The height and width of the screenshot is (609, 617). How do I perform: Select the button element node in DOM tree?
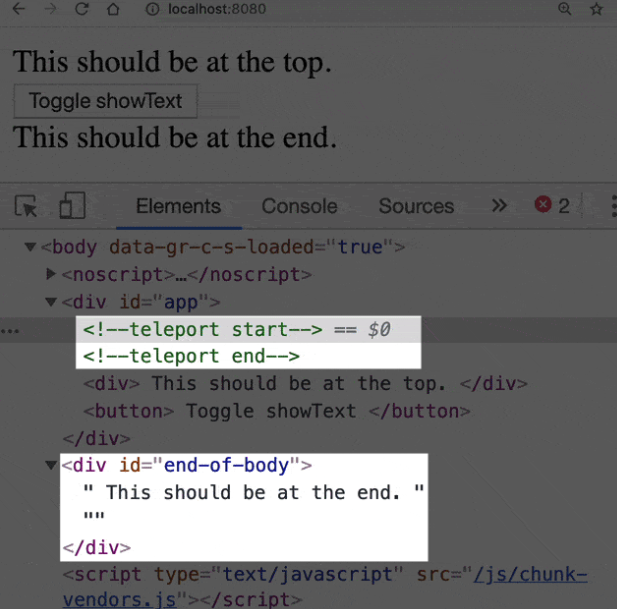click(277, 411)
